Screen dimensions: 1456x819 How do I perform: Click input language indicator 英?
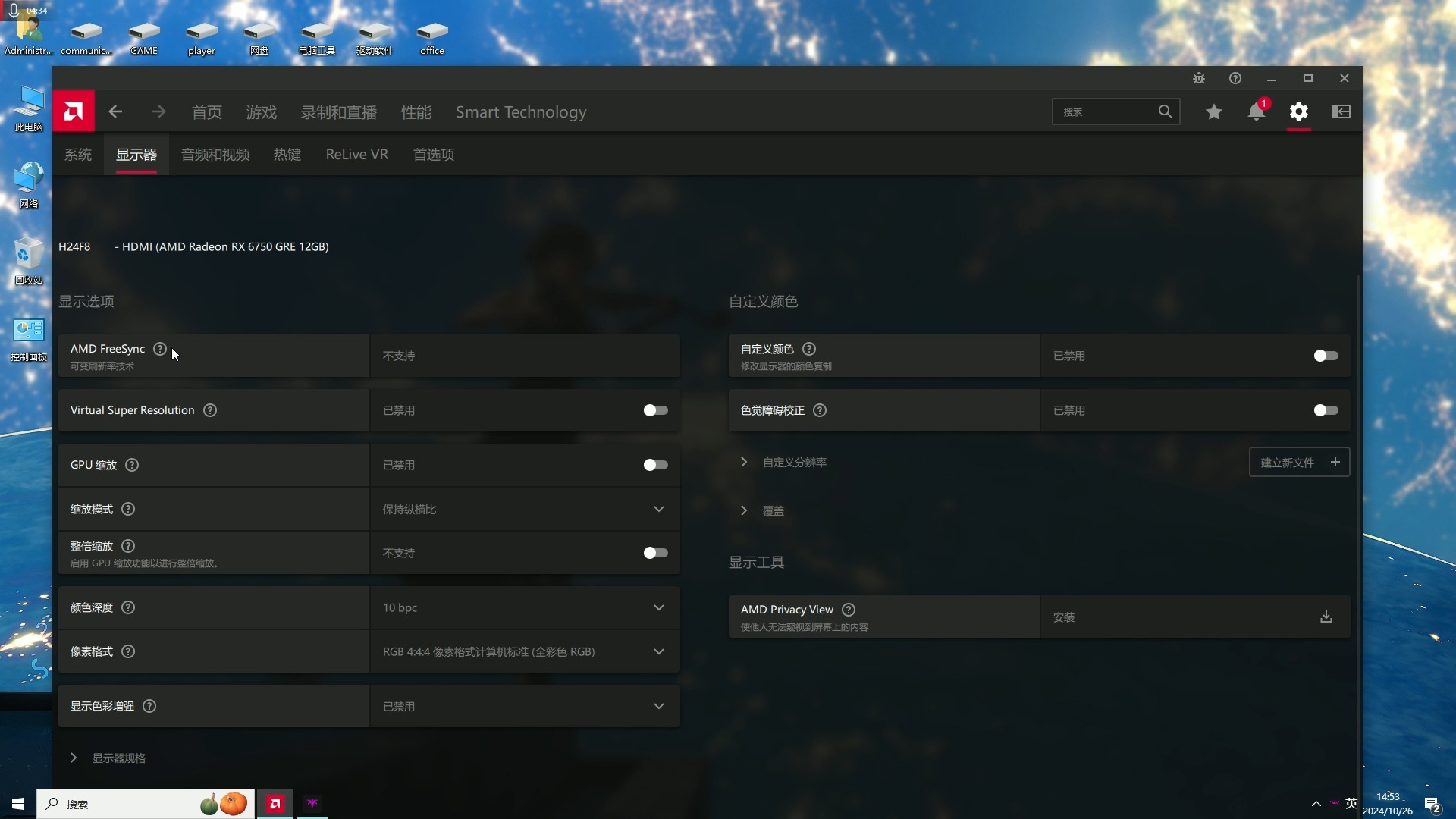[x=1351, y=804]
